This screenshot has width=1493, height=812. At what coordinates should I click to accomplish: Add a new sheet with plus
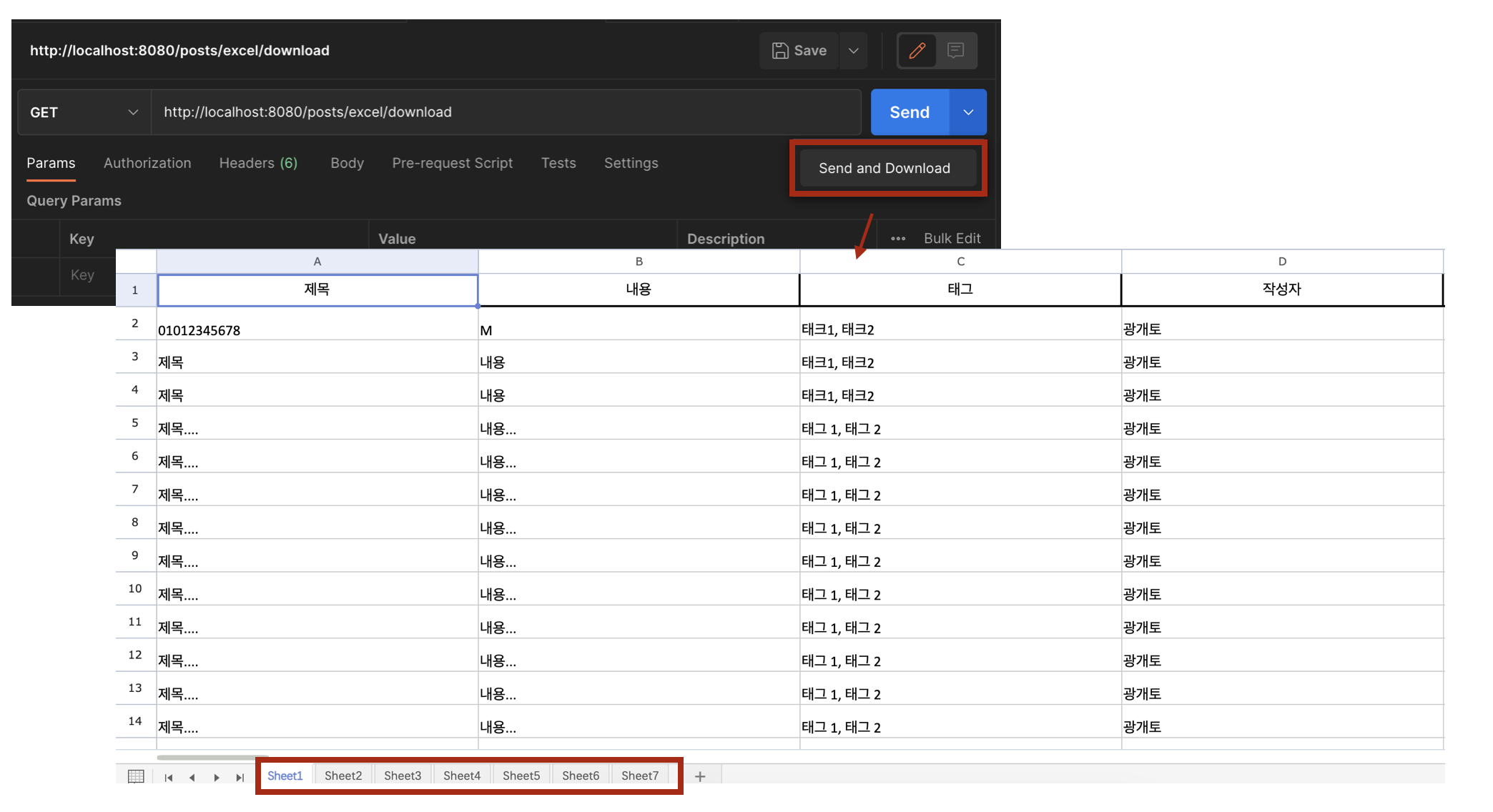[x=700, y=776]
